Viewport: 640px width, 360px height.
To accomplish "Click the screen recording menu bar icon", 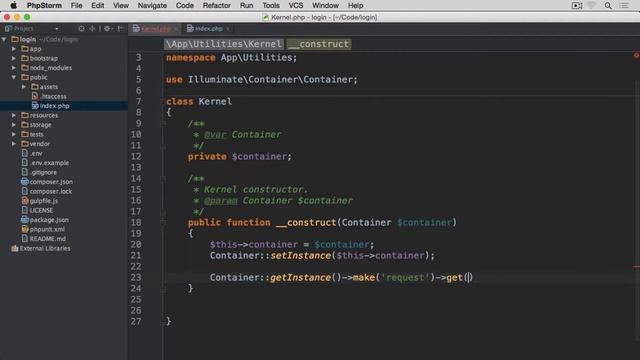I will point(577,5).
